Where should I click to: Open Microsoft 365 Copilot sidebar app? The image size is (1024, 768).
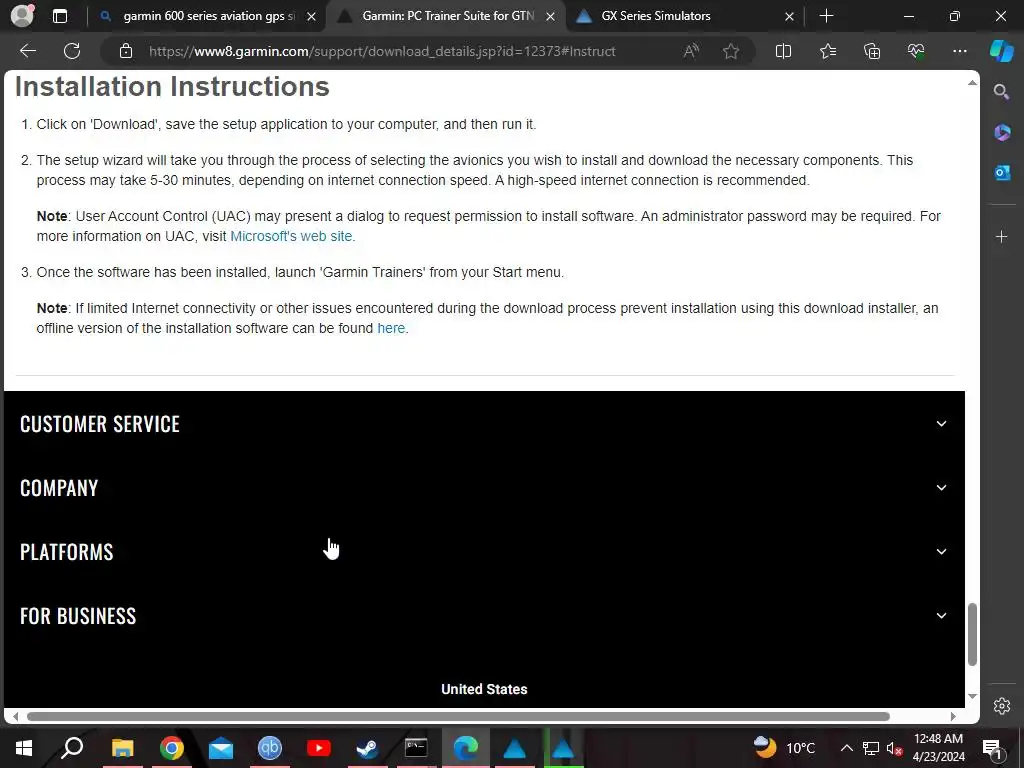[1002, 133]
